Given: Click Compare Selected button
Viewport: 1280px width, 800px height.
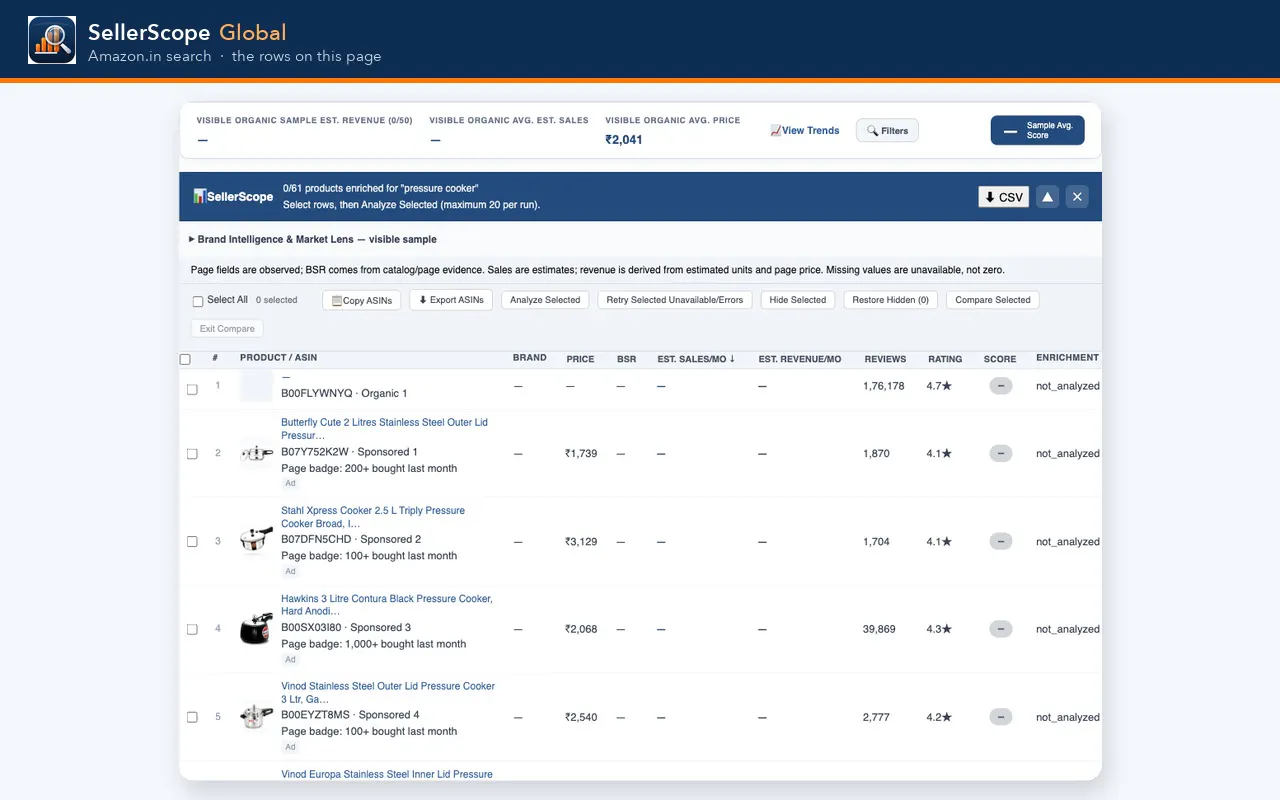Looking at the screenshot, I should click(x=993, y=300).
